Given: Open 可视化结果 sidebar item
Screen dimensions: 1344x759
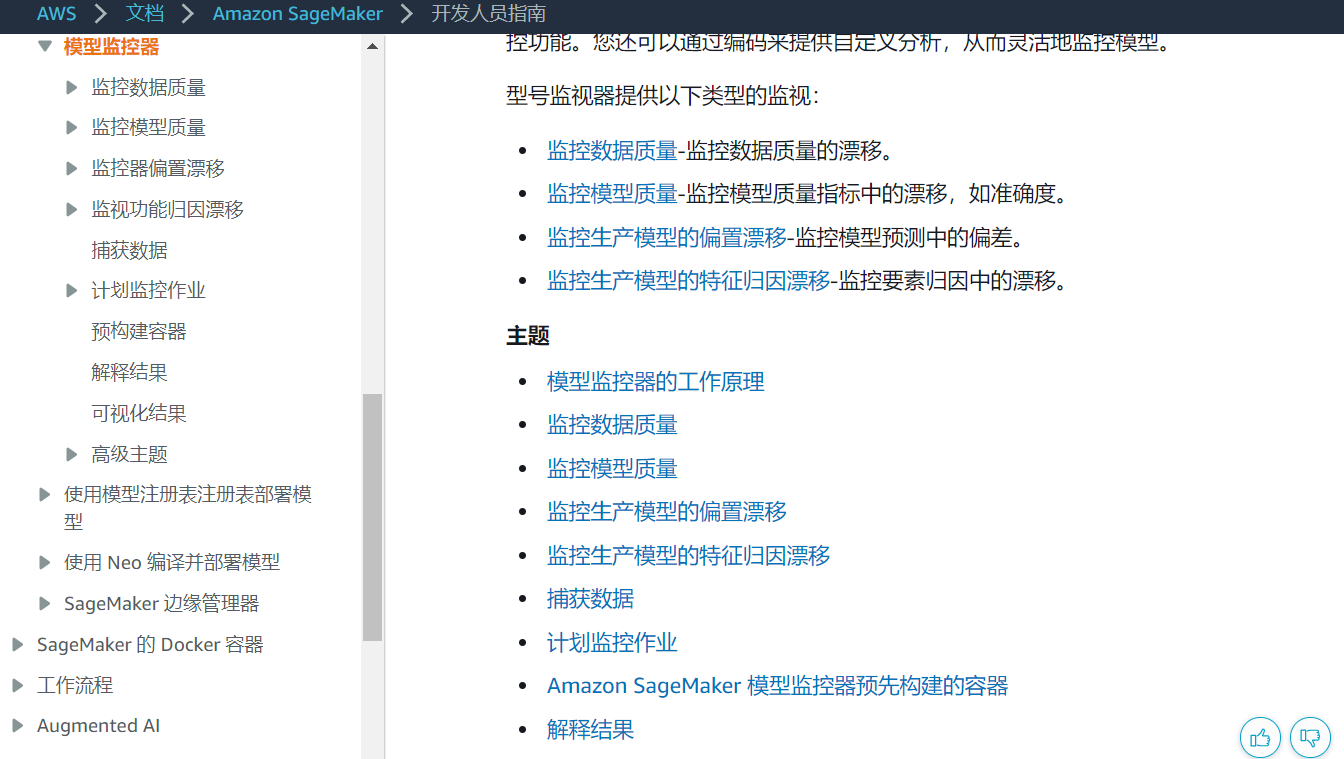Looking at the screenshot, I should tap(138, 413).
